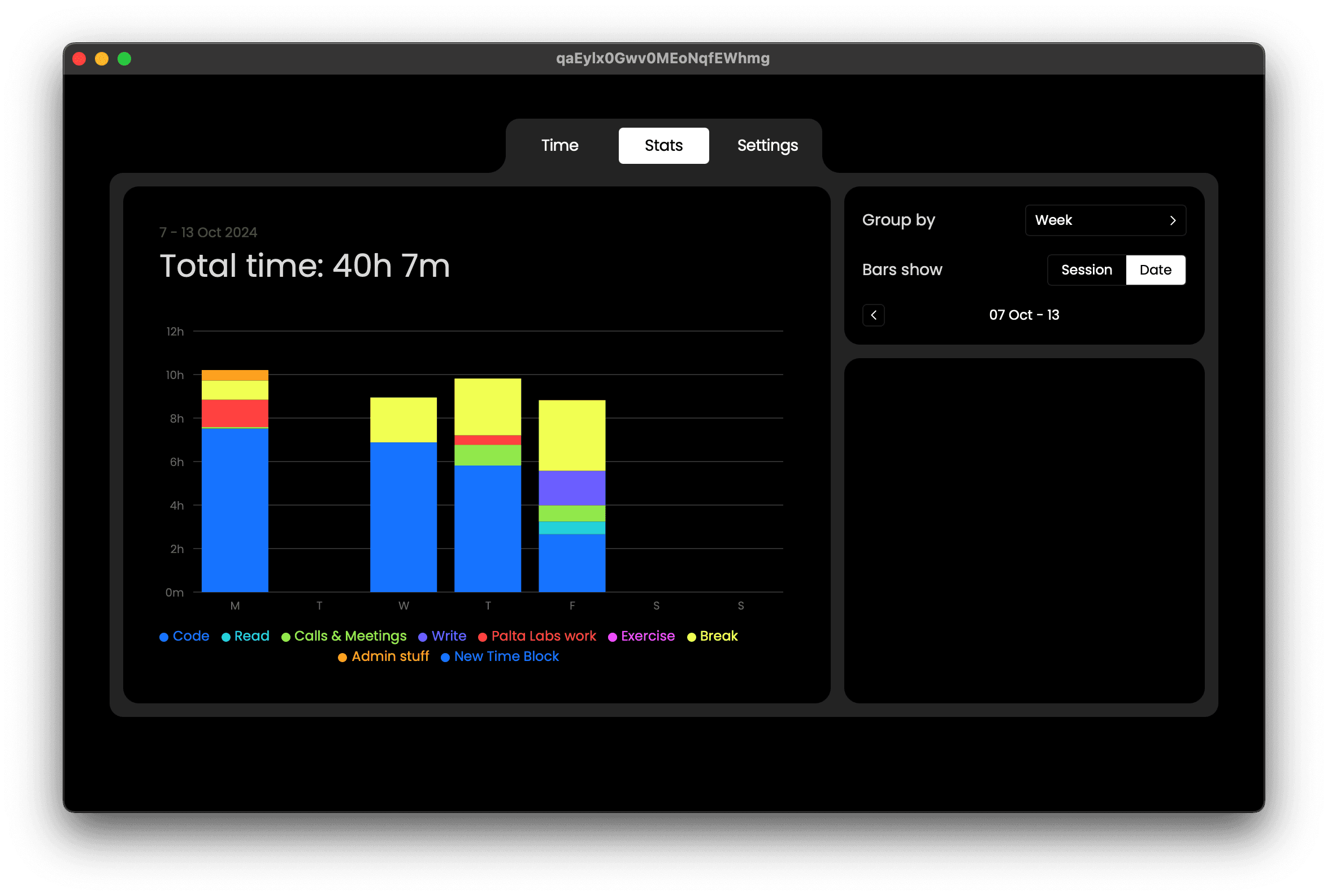Click the 07 Oct - 13 date label

1024,315
